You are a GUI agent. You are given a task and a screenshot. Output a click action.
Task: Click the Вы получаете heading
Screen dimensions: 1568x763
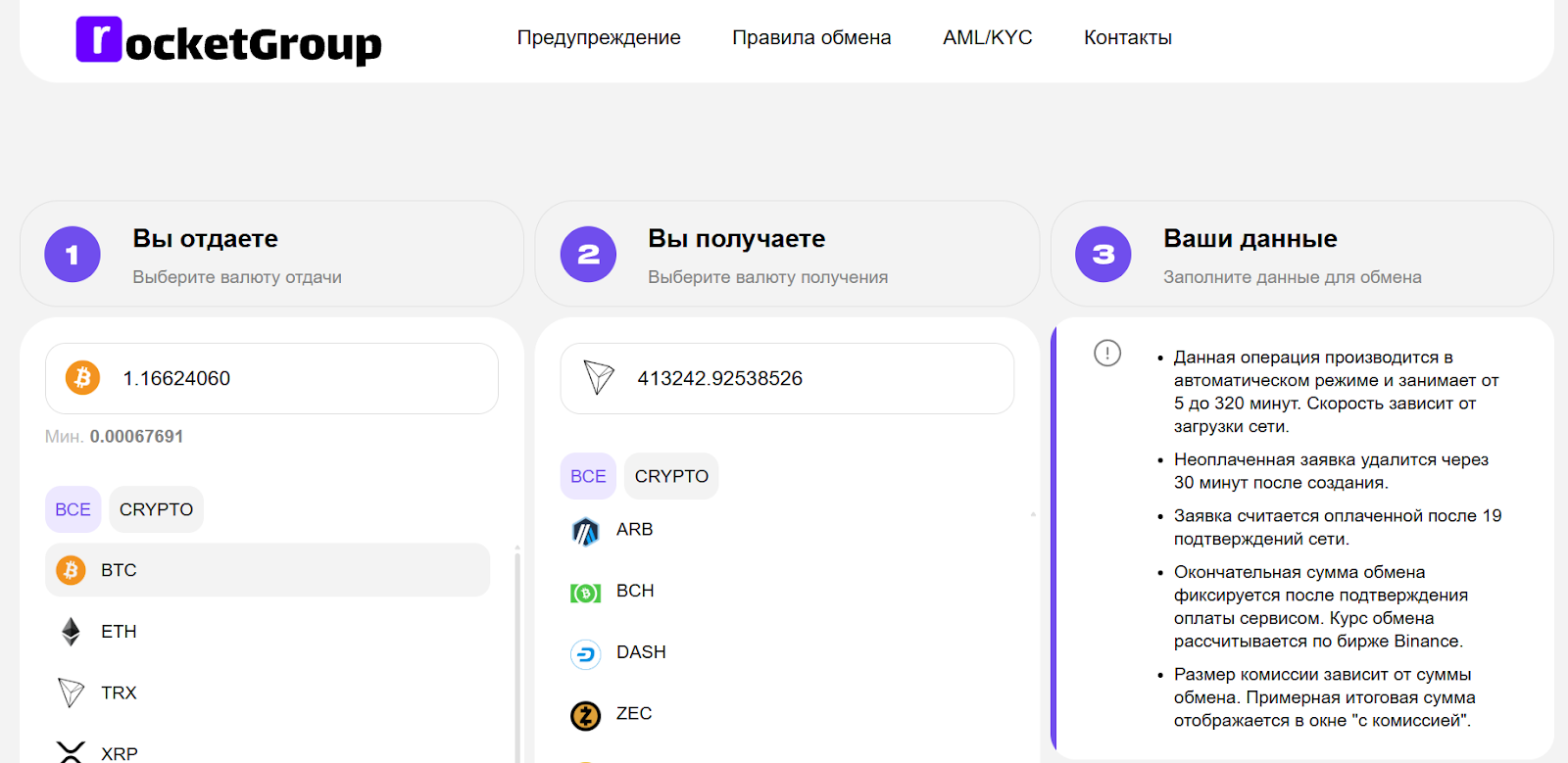tap(737, 239)
